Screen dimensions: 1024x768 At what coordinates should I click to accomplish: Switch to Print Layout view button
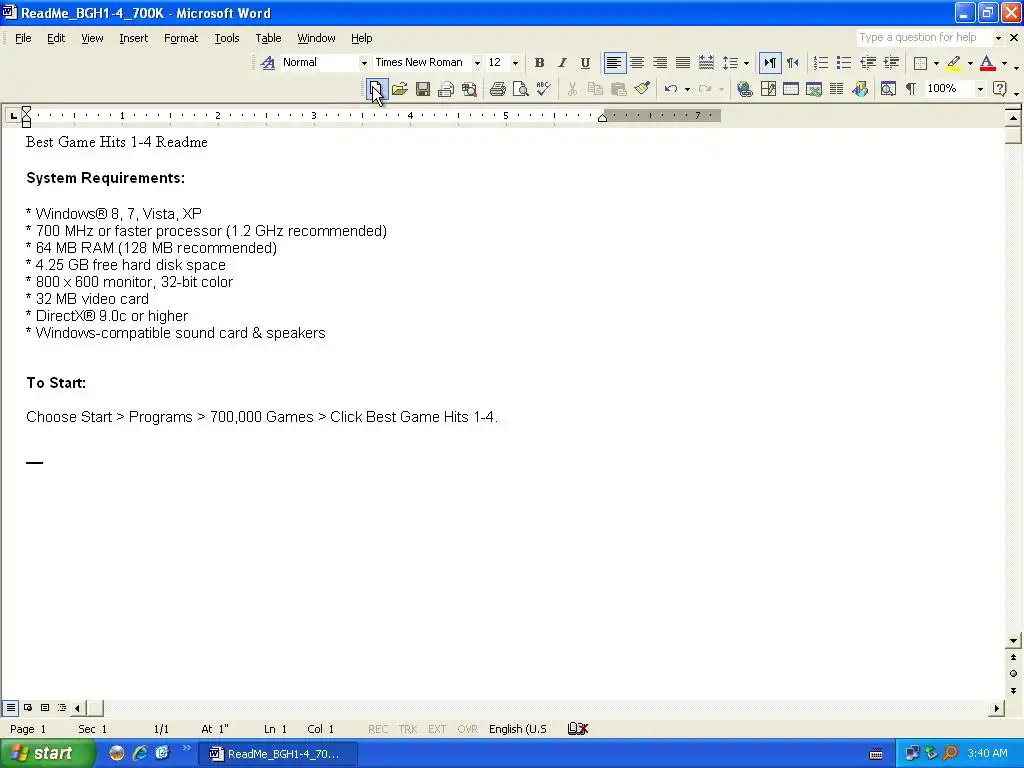tap(45, 707)
